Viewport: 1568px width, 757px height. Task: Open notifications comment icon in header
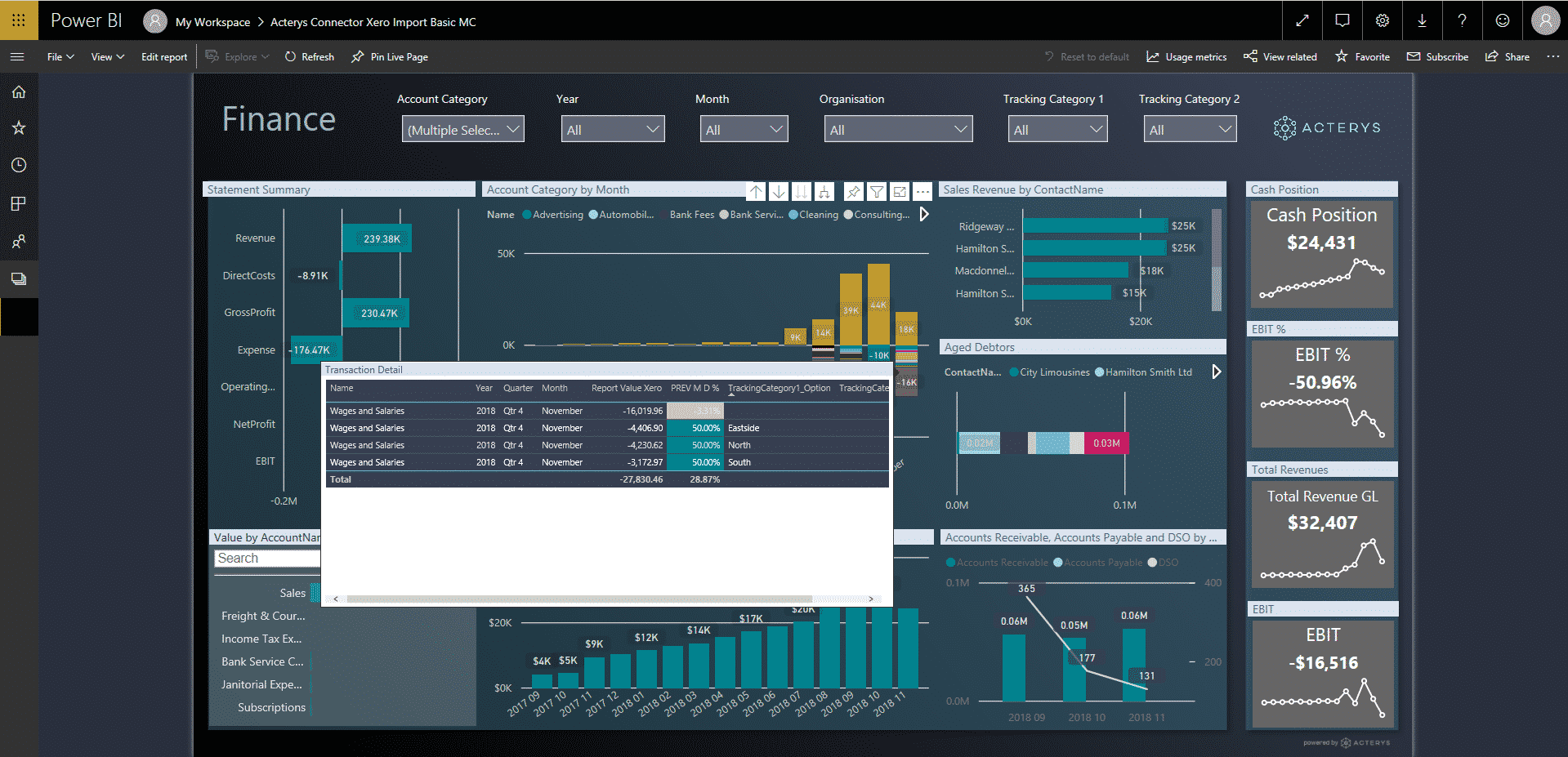[1342, 20]
